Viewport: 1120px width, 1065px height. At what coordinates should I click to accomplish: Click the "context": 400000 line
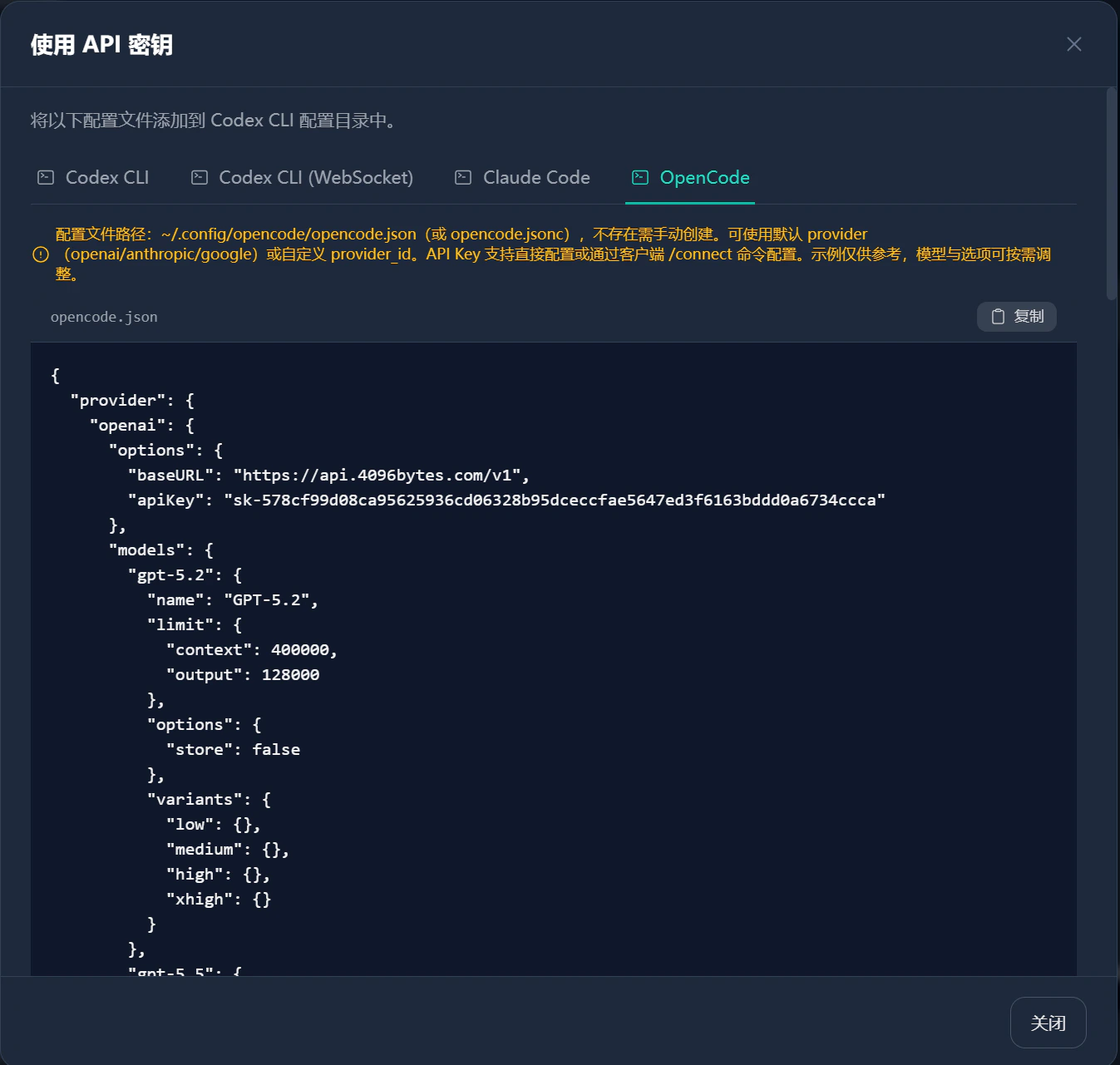(x=252, y=650)
